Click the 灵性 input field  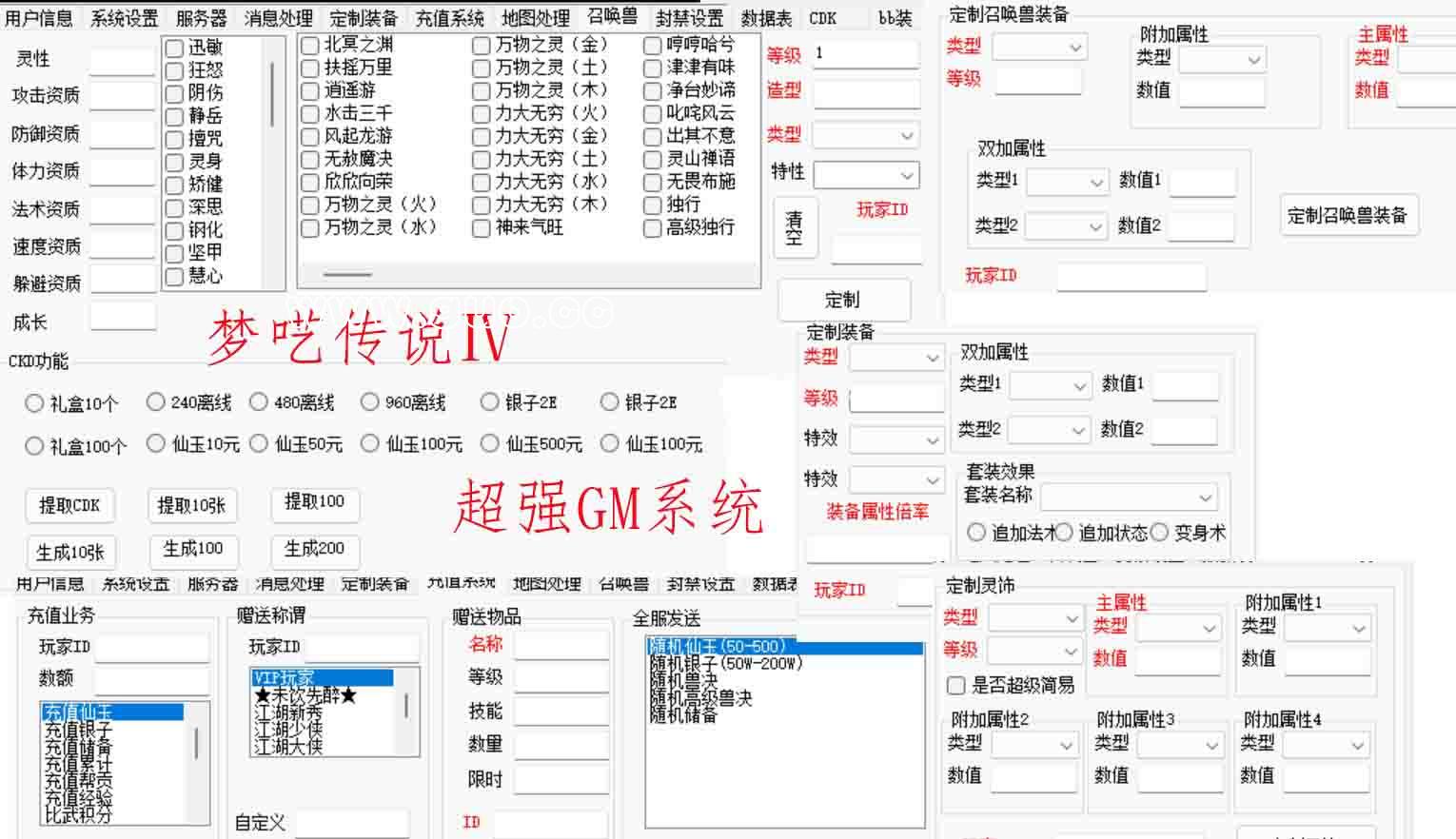(x=122, y=61)
